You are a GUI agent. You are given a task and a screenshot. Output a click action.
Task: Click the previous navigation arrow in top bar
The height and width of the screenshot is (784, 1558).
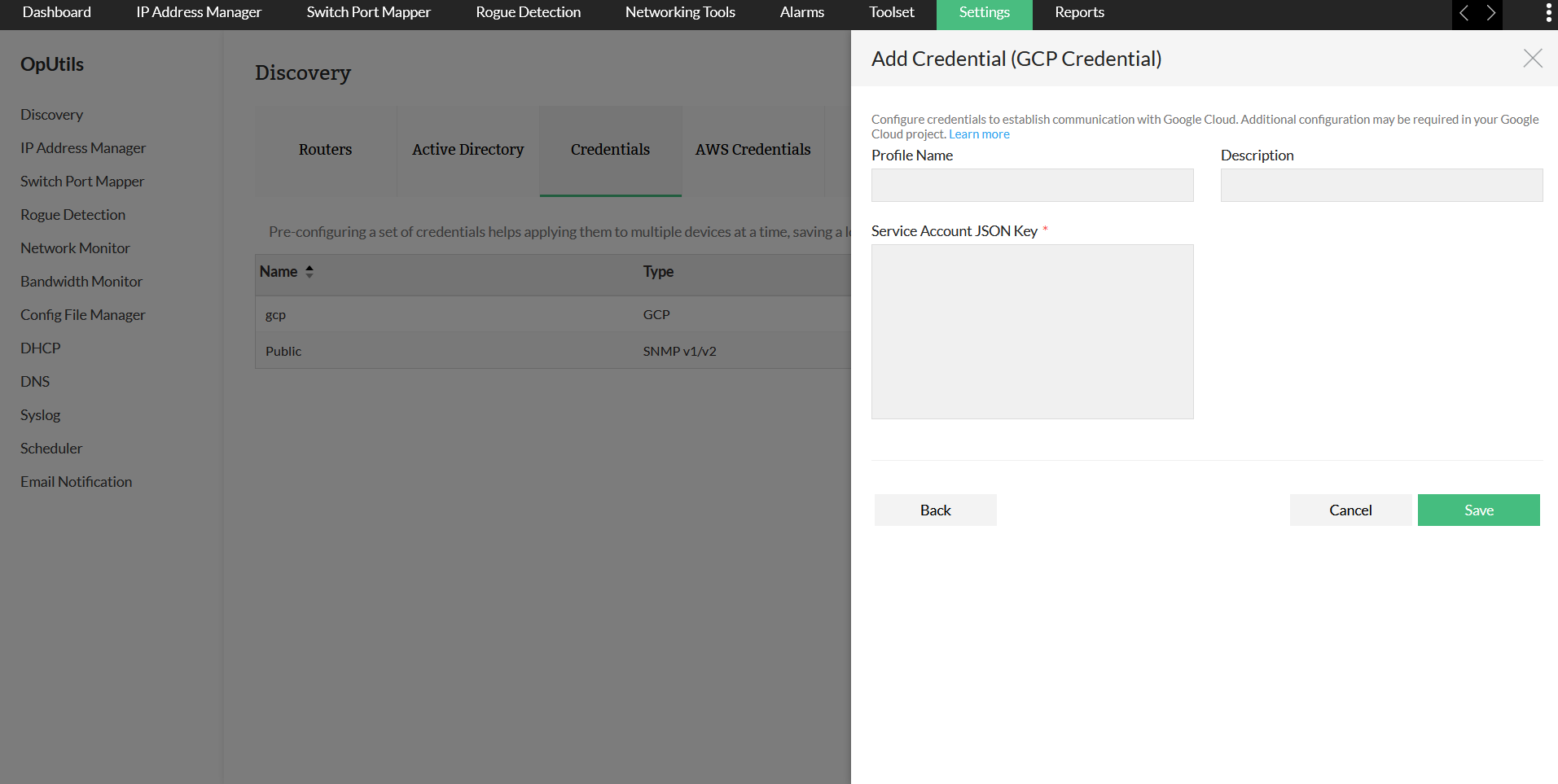(1464, 13)
